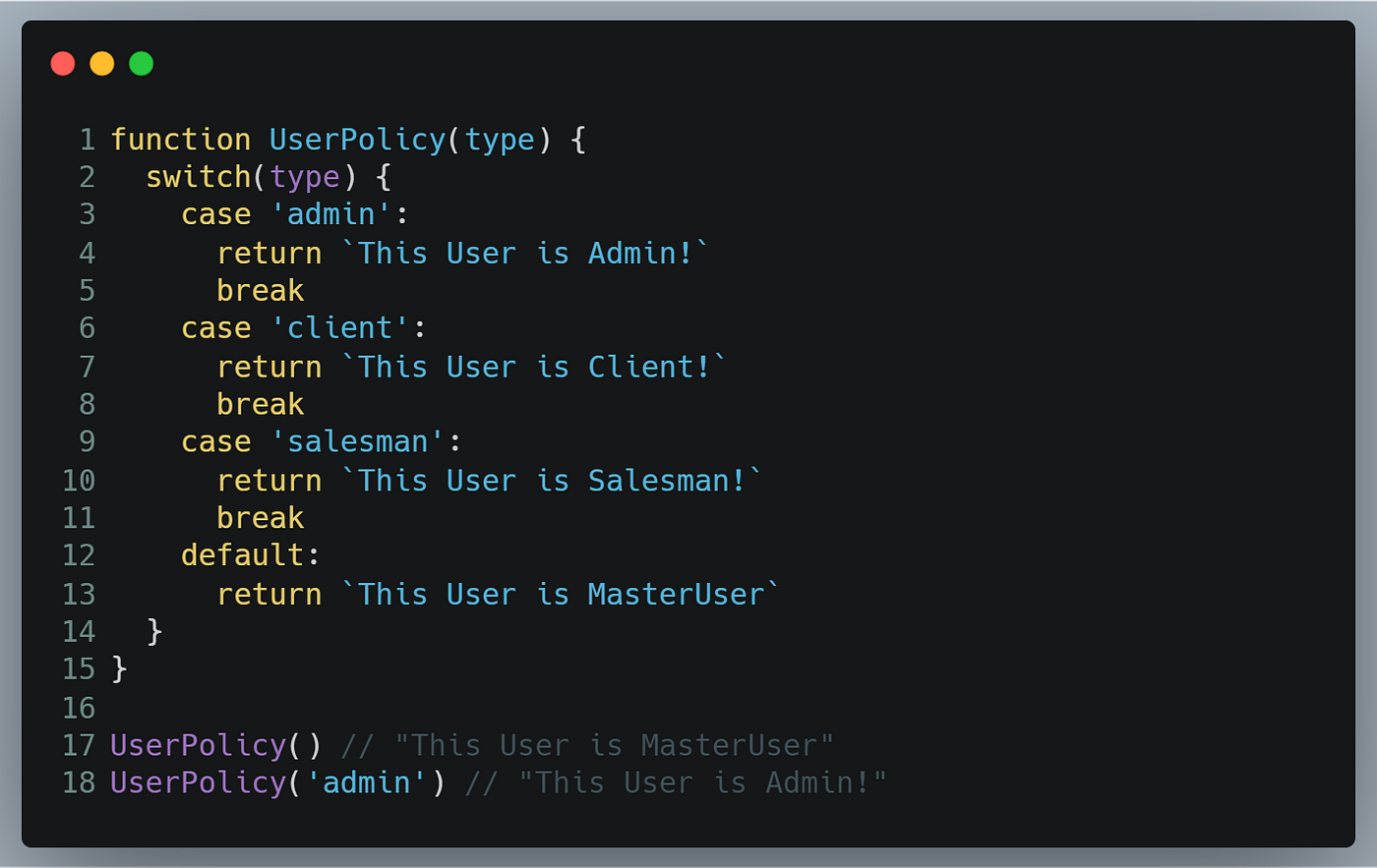
Task: Click the green maximize traffic light button
Action: 141,62
